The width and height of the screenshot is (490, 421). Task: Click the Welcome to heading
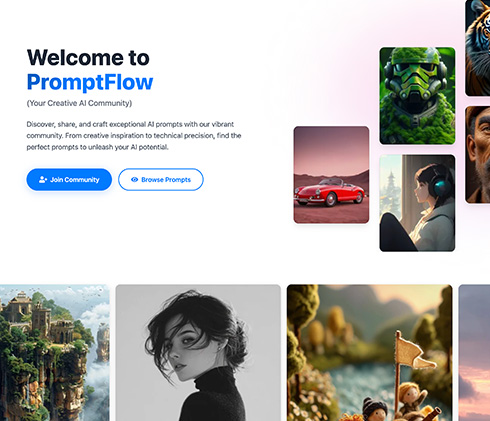[88, 58]
